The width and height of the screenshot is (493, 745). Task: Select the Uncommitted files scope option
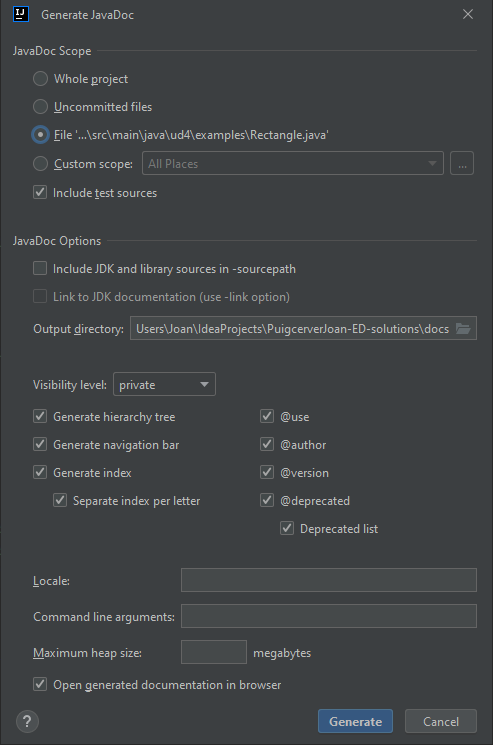click(x=40, y=107)
